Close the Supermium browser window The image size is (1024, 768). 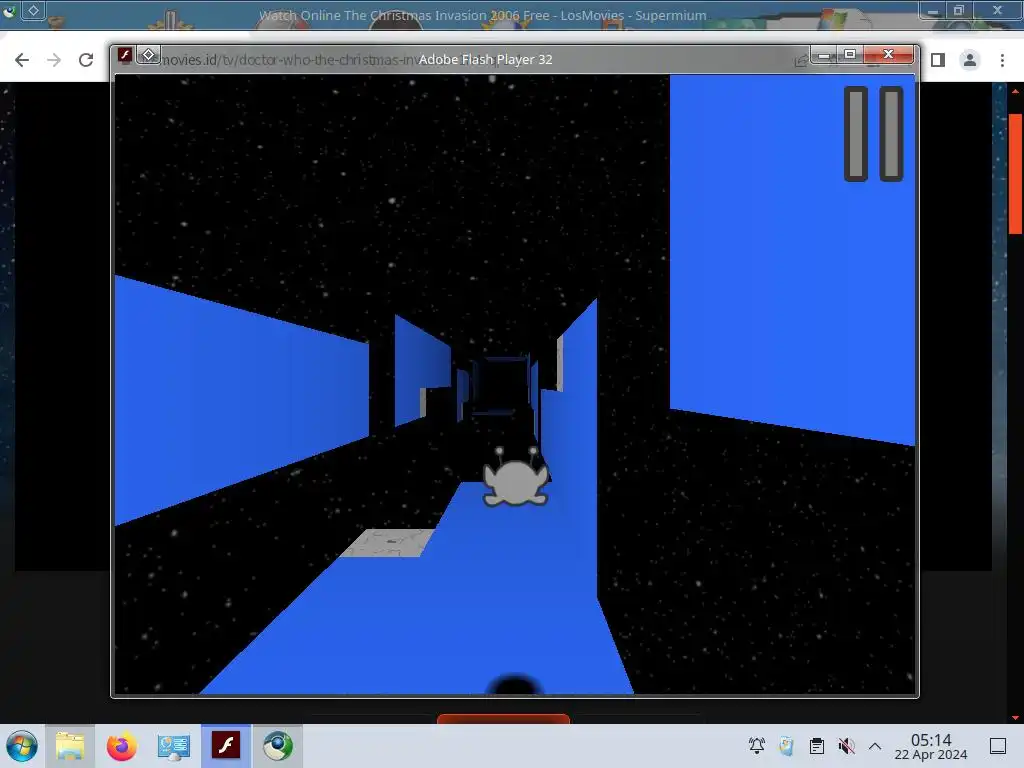[x=997, y=10]
